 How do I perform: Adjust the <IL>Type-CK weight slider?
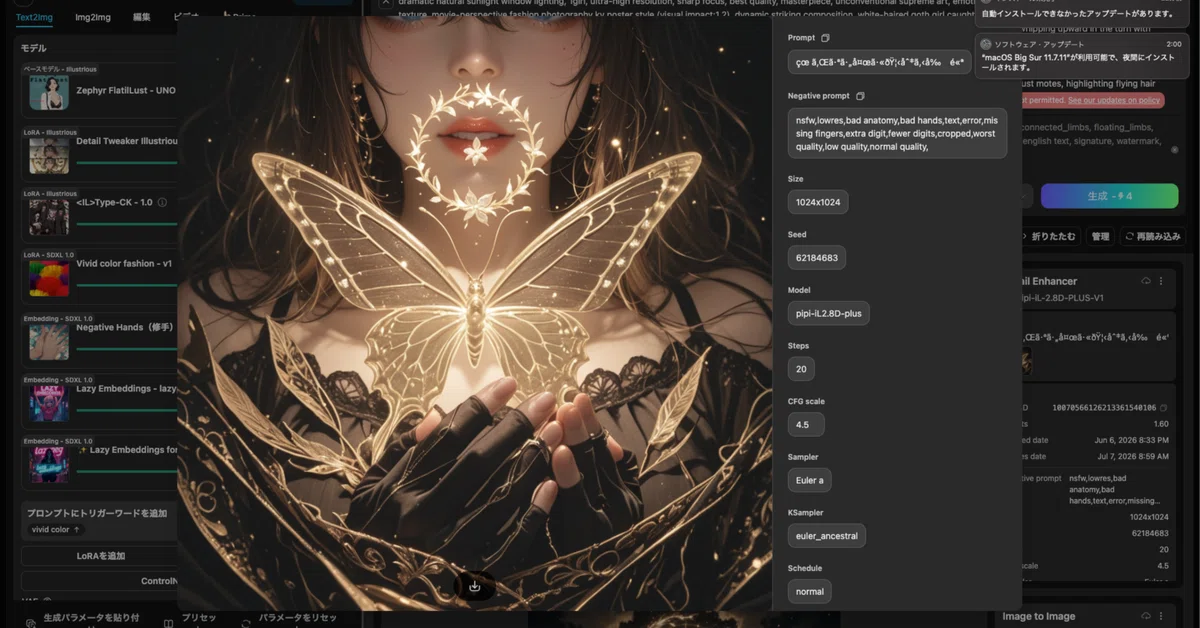(126, 223)
